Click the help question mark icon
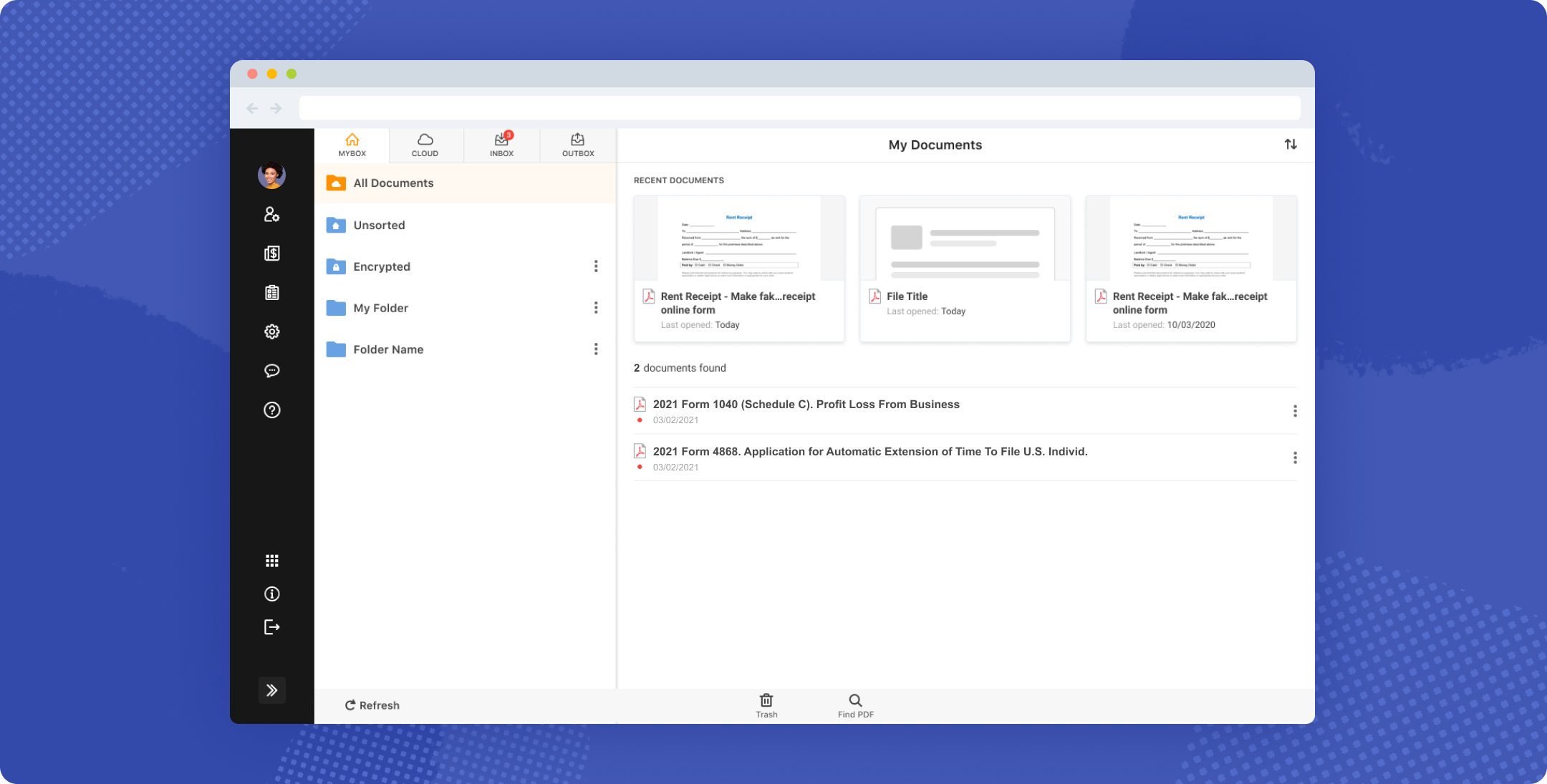This screenshot has height=784, width=1547. (271, 410)
